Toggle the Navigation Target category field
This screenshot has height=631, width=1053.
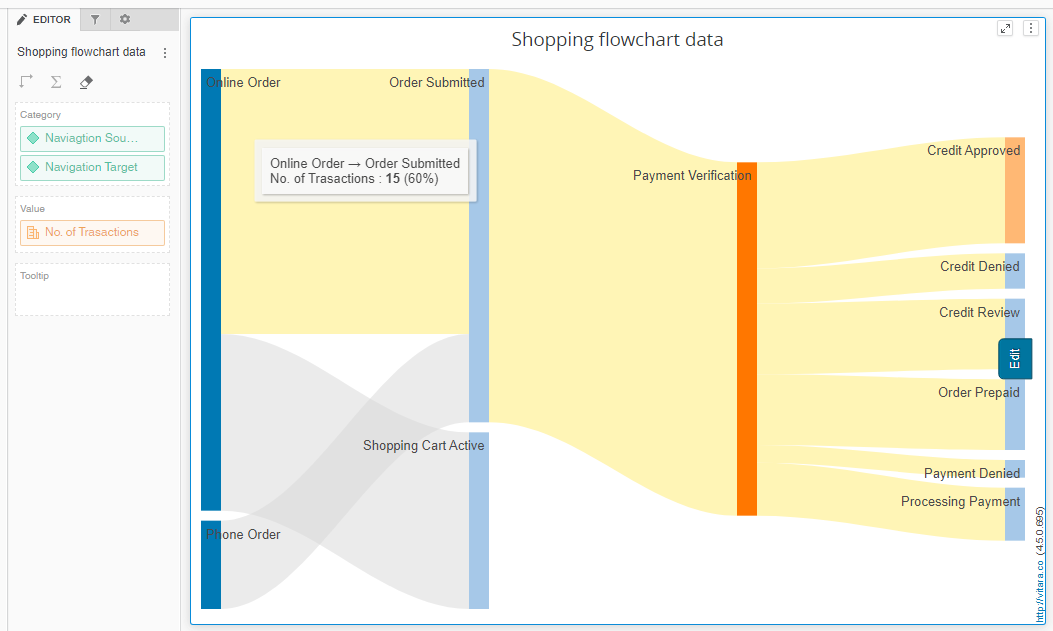click(92, 167)
